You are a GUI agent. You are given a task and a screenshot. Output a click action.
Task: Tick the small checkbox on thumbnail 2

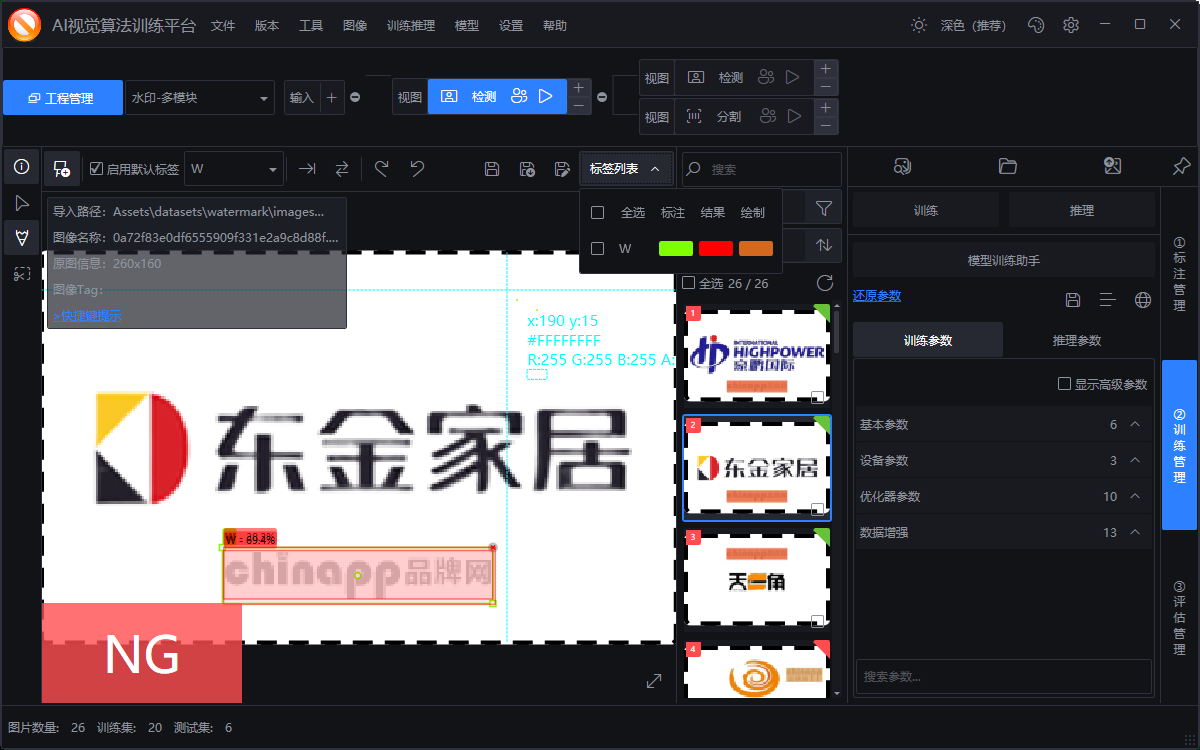click(x=817, y=508)
